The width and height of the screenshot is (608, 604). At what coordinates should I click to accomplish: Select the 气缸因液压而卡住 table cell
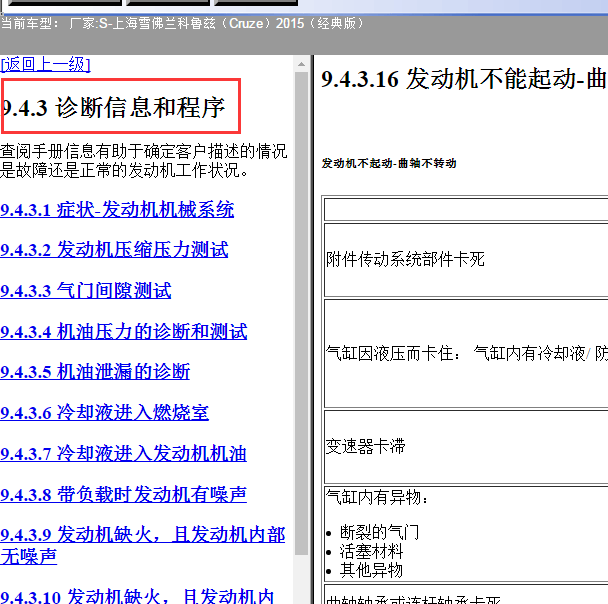coord(466,353)
